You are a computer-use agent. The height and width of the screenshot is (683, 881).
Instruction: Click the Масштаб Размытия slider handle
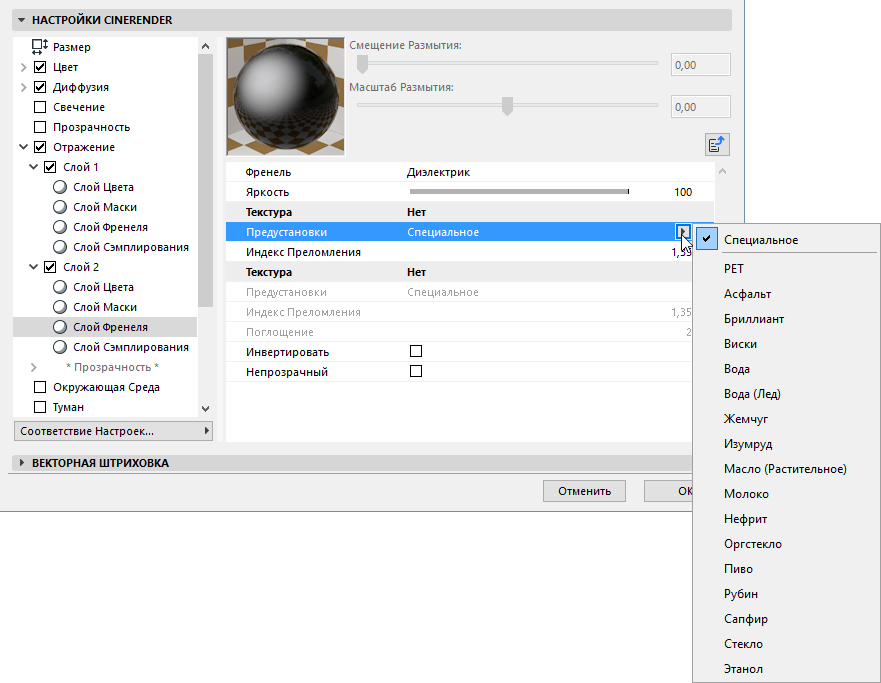point(507,106)
